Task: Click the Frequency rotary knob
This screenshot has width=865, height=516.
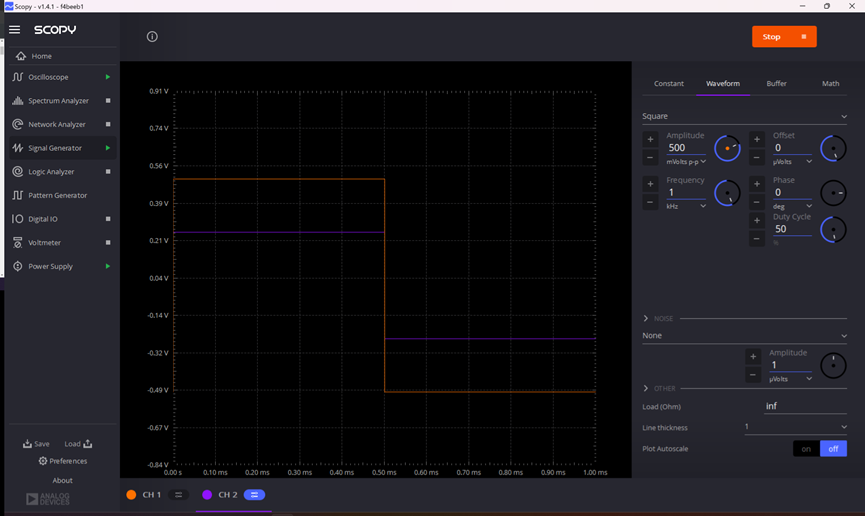Action: point(727,193)
